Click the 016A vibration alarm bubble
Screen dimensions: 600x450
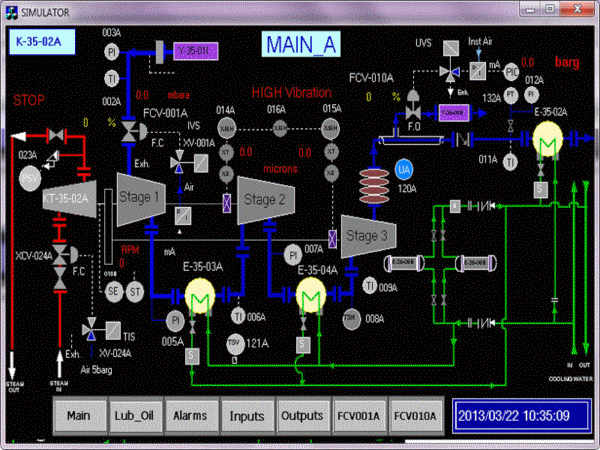tap(280, 129)
